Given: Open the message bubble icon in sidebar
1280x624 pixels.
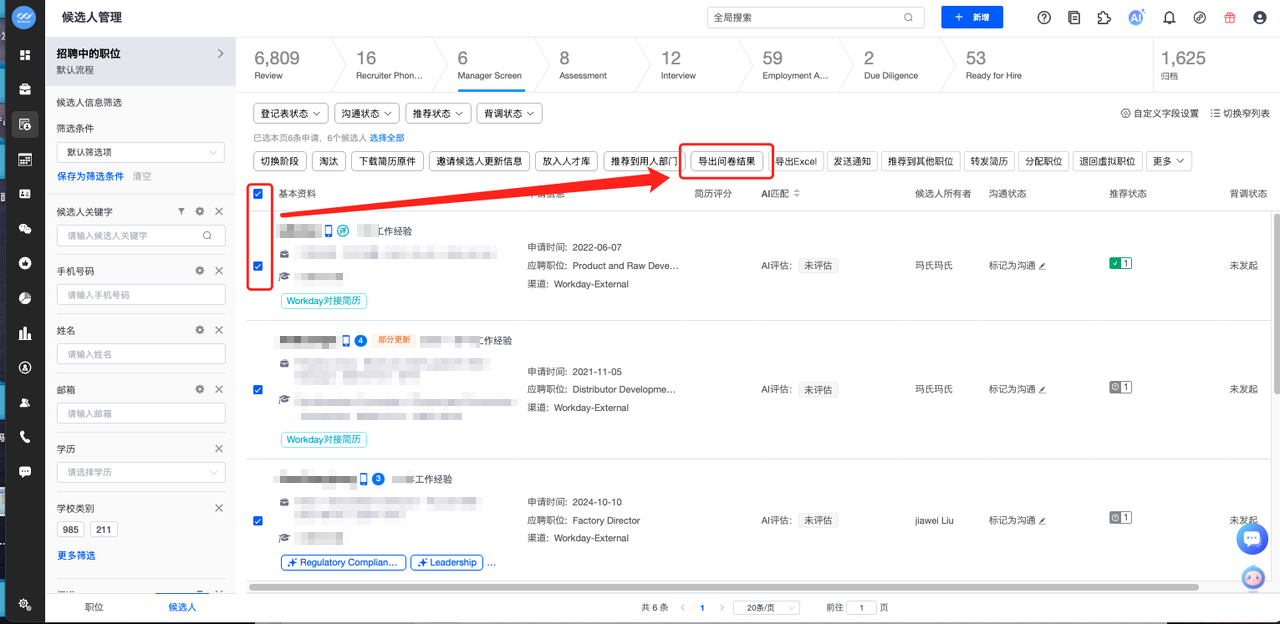Looking at the screenshot, I should (x=25, y=471).
